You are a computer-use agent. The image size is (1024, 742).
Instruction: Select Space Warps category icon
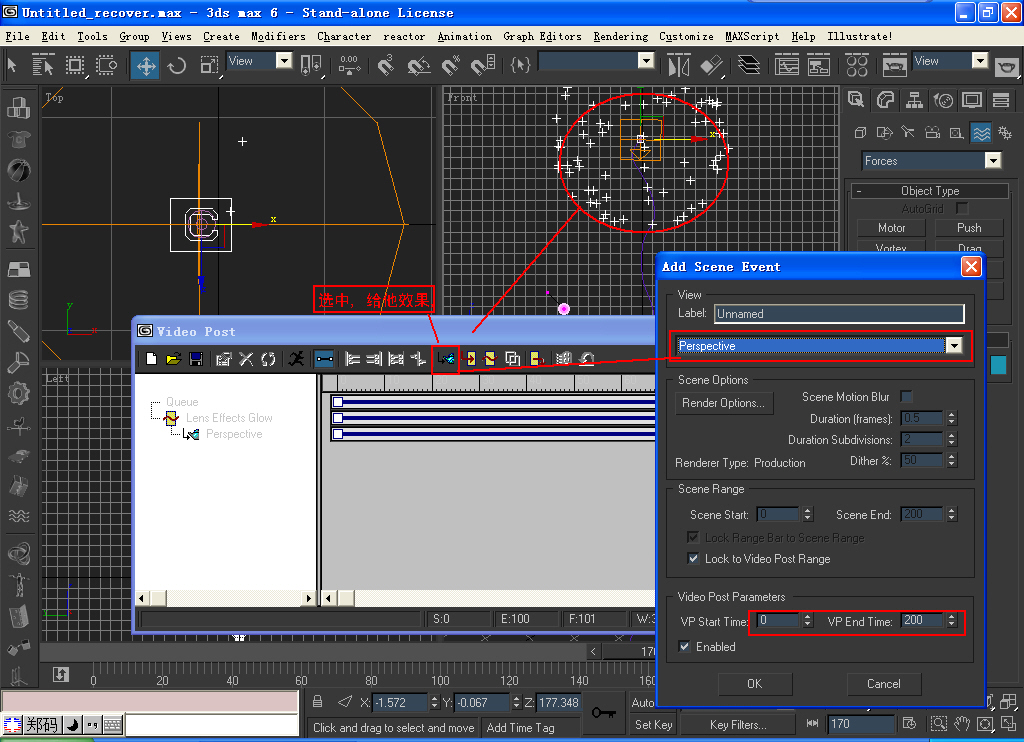tap(981, 133)
